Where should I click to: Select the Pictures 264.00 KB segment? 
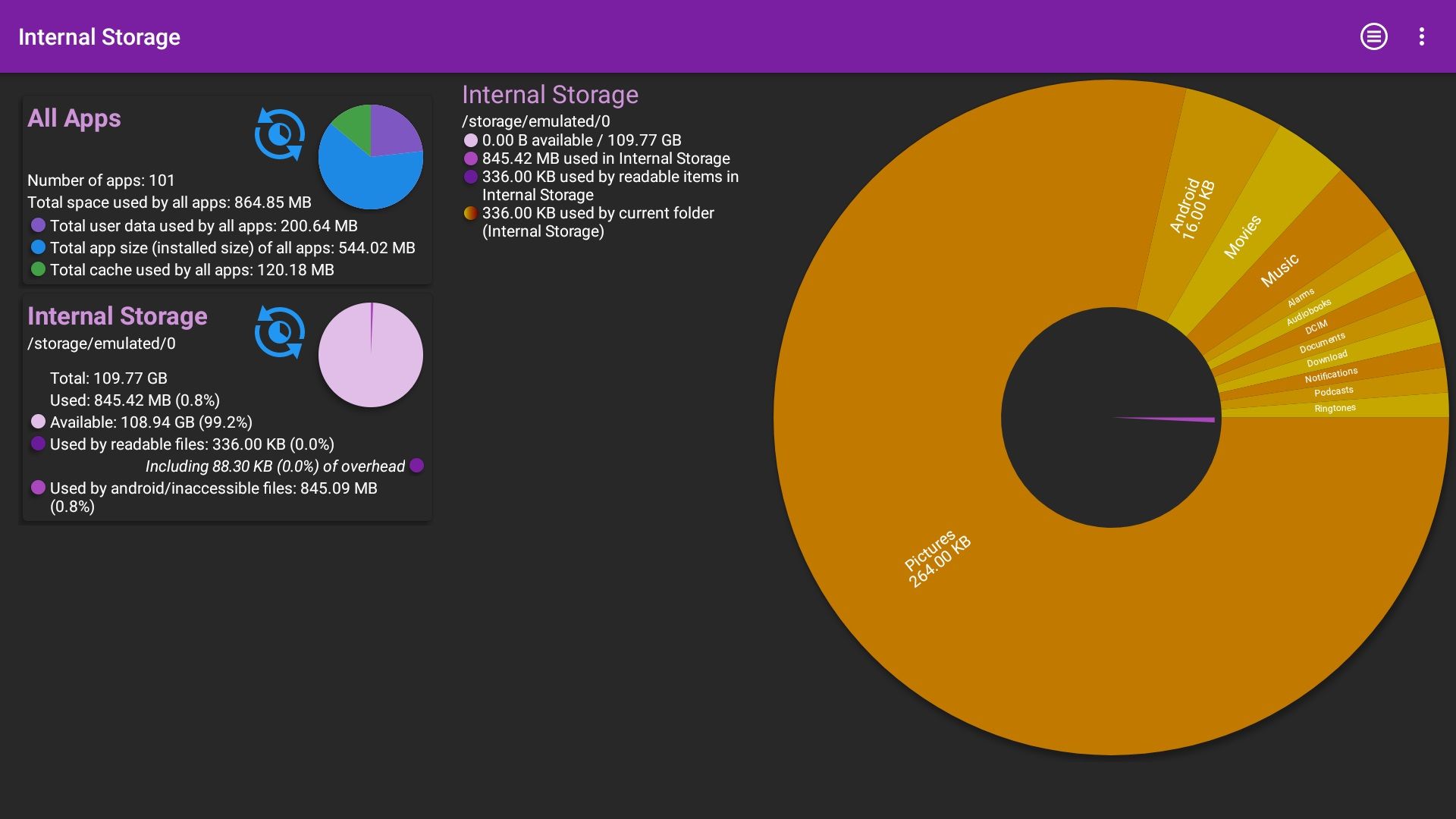tap(937, 559)
